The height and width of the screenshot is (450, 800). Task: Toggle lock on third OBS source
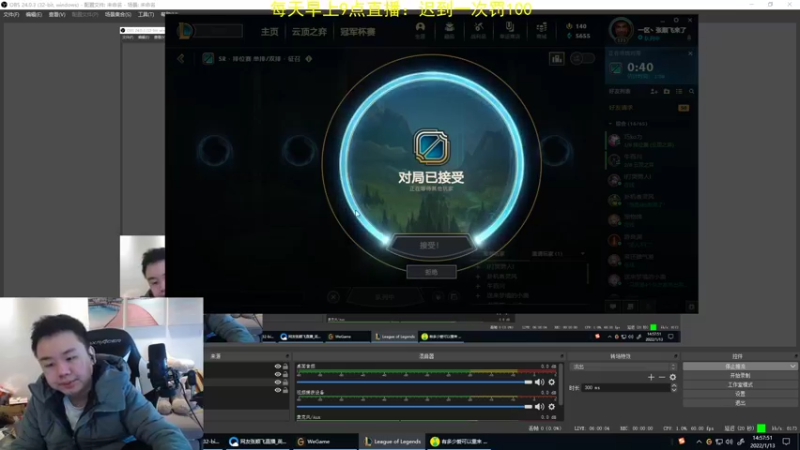pos(285,382)
